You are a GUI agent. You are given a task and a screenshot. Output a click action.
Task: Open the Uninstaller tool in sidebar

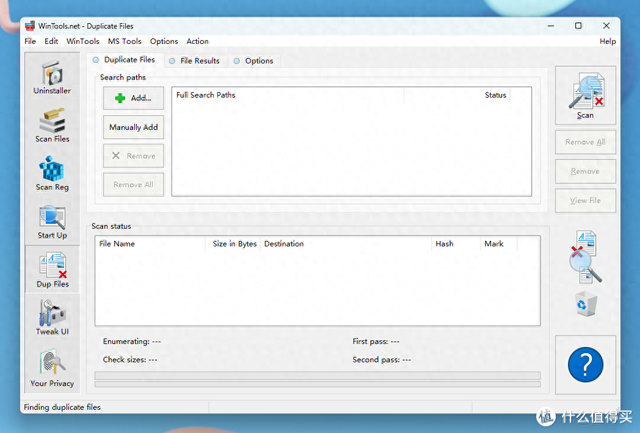52,79
